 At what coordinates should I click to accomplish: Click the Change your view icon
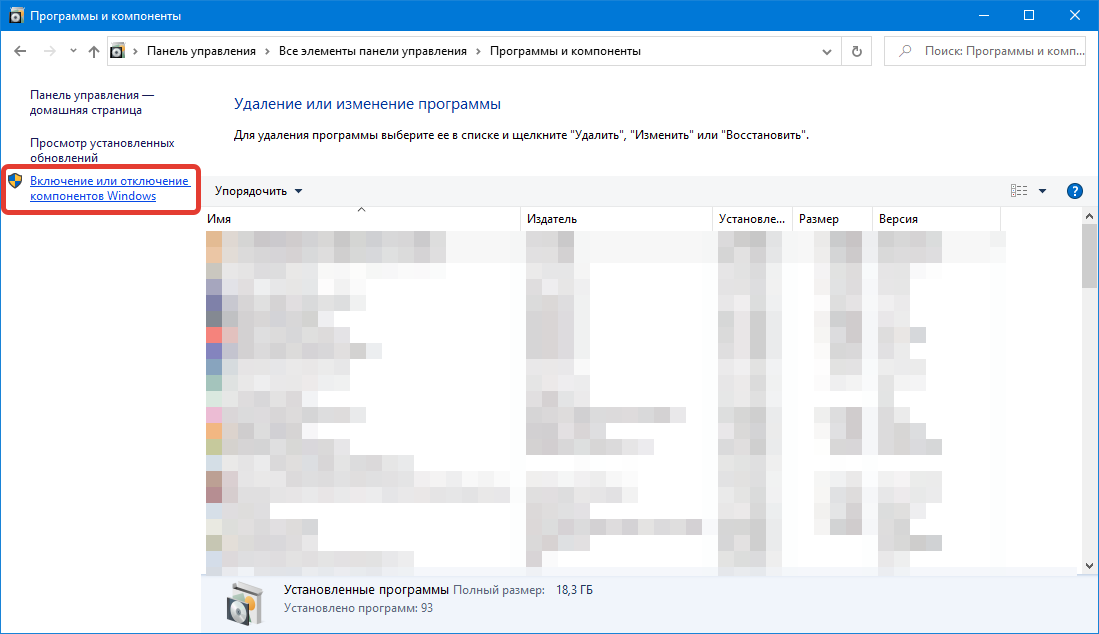click(x=1017, y=190)
